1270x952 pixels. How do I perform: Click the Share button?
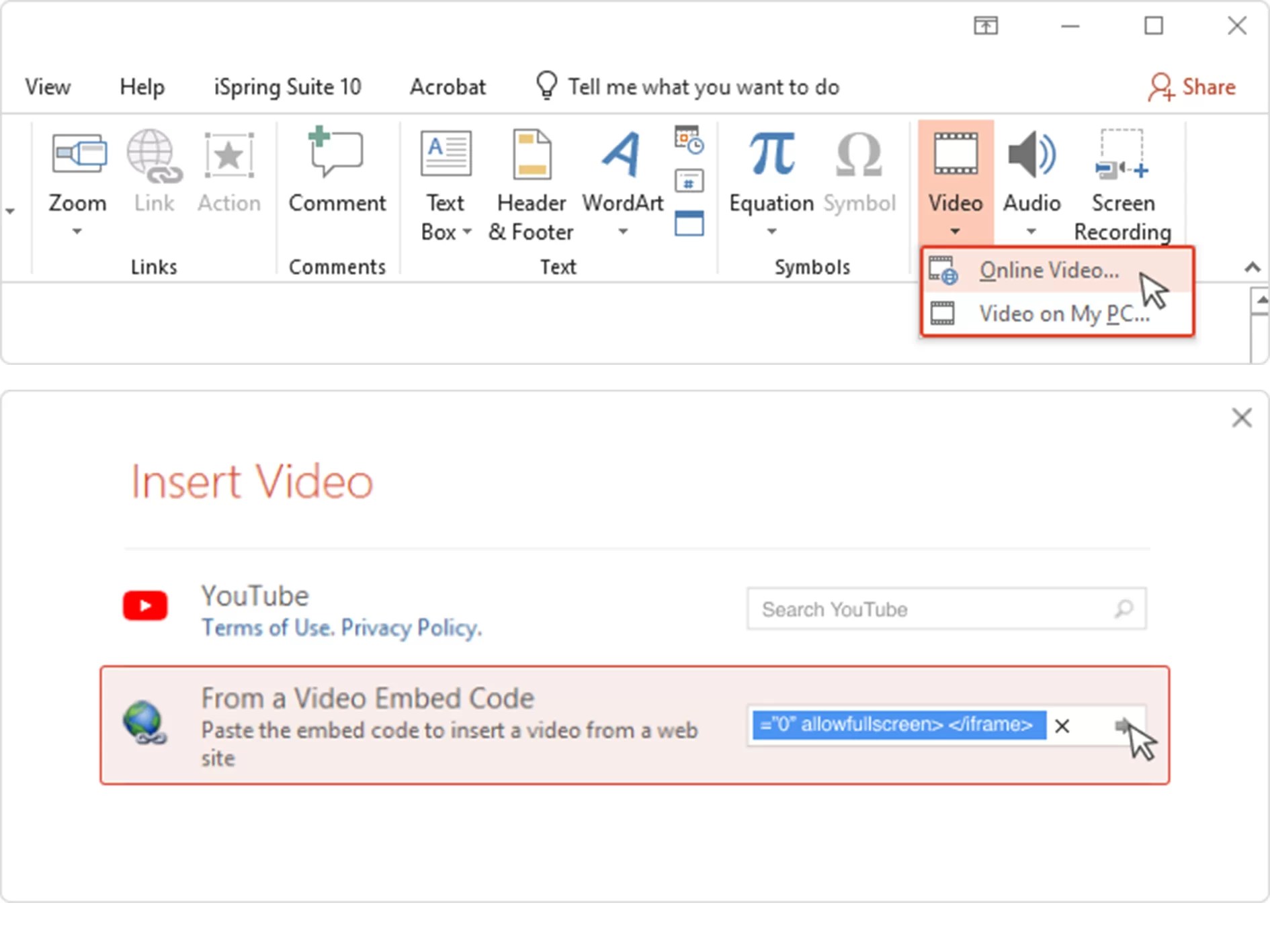(1193, 86)
